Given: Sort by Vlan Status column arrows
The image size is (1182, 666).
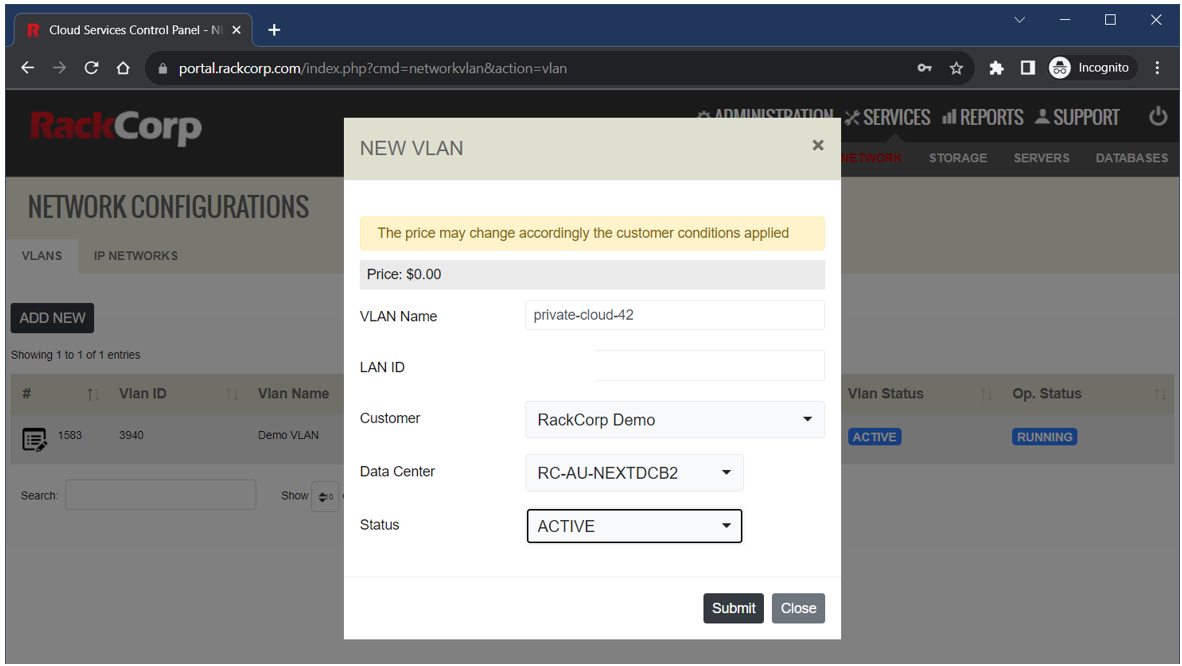Looking at the screenshot, I should (986, 394).
